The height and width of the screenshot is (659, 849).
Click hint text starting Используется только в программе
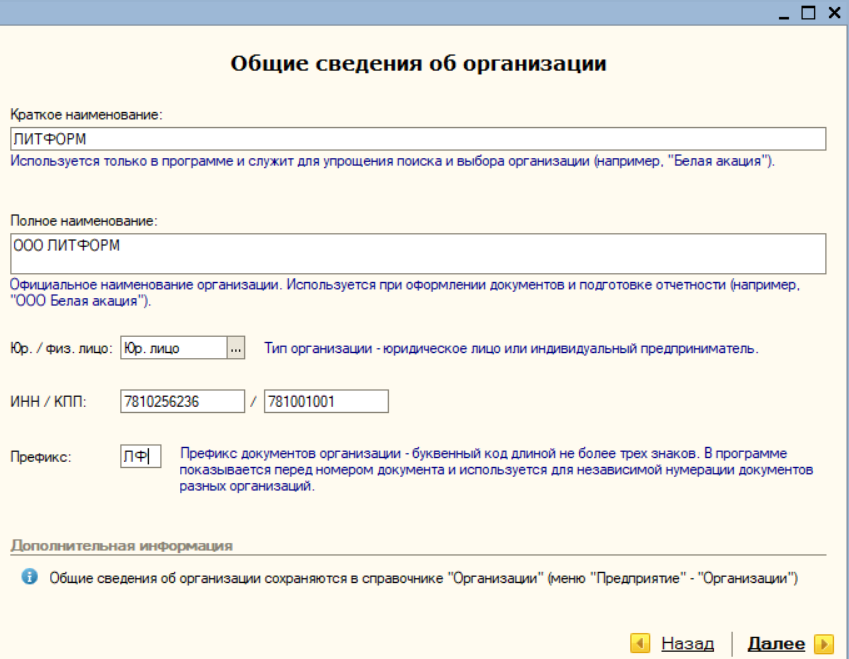pos(393,161)
